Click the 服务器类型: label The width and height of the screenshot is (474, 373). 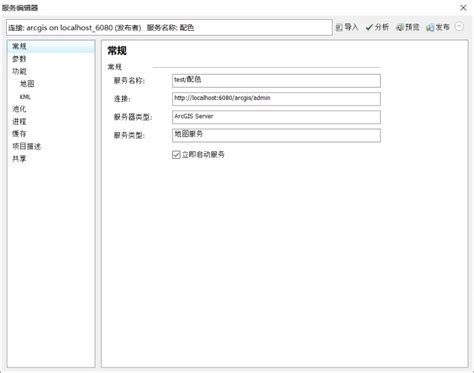click(x=133, y=117)
